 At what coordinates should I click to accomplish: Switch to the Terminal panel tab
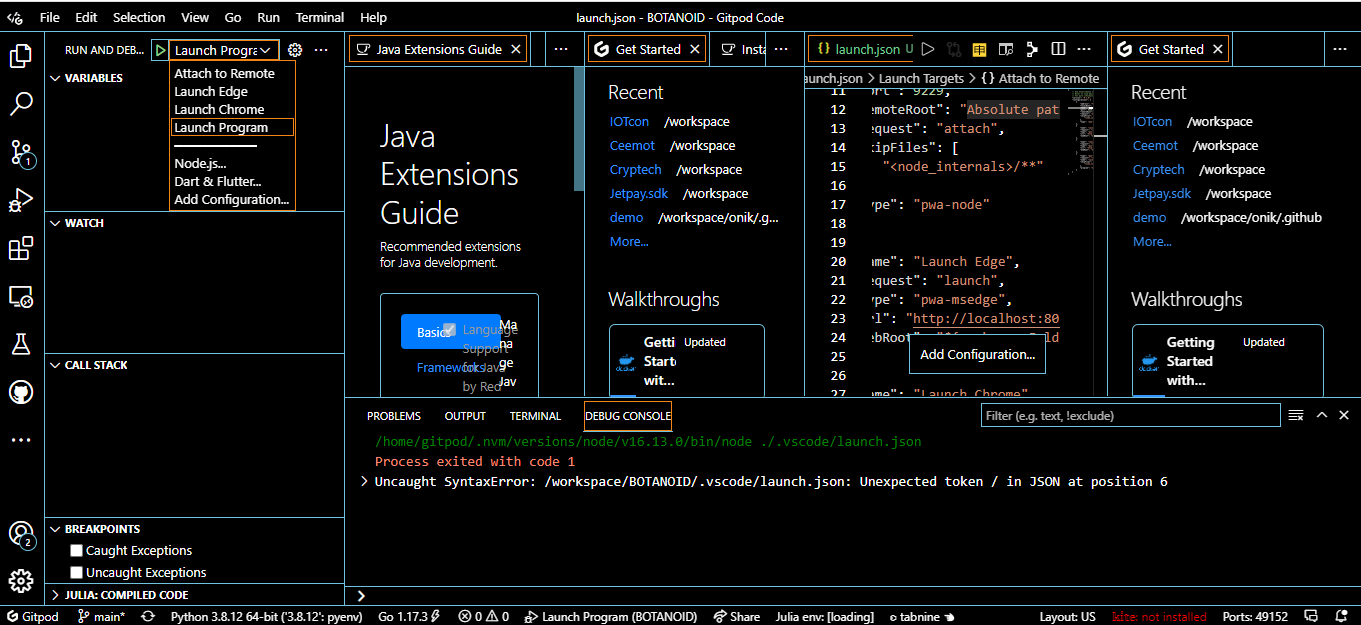pos(535,416)
